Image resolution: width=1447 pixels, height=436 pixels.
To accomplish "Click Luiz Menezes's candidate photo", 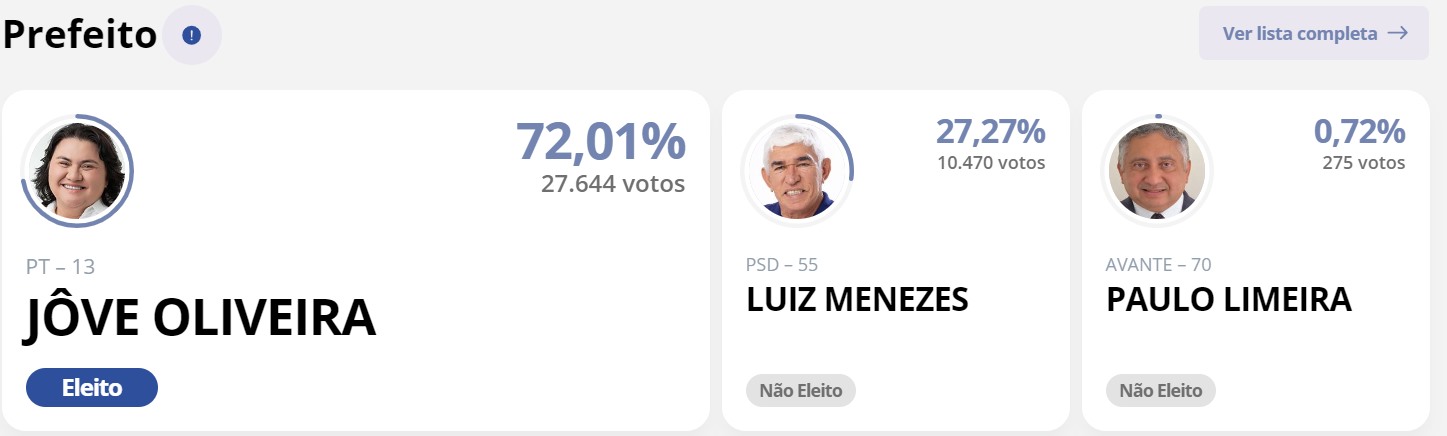I will point(797,171).
